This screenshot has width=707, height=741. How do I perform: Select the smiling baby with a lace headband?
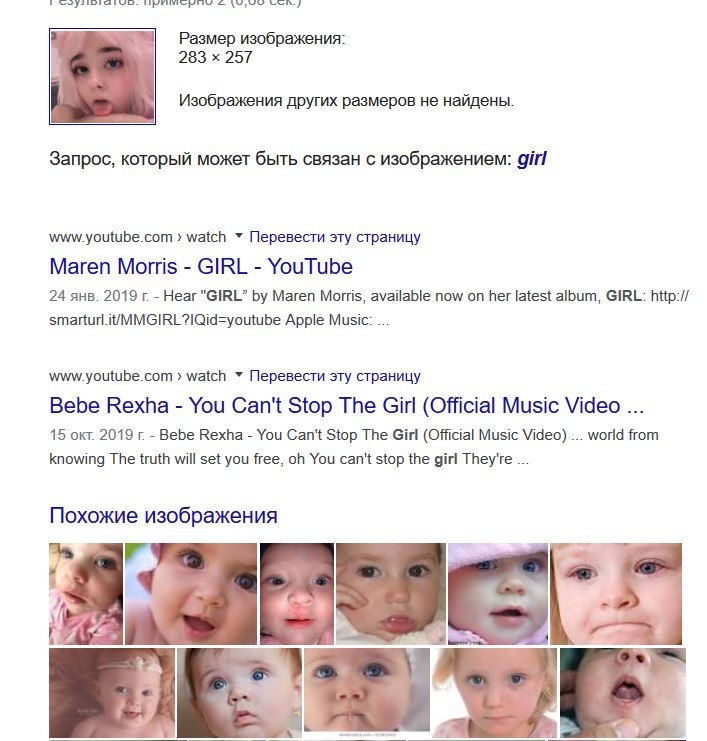tap(112, 693)
